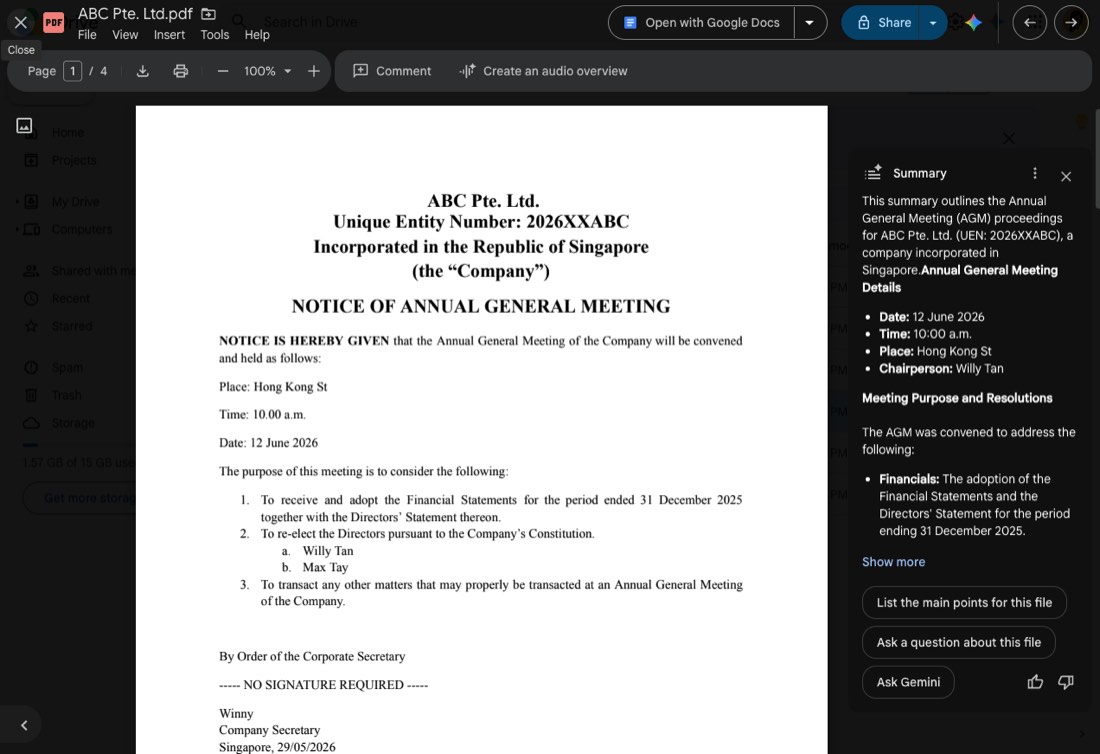
Task: Expand the Share options dropdown arrow
Action: pyautogui.click(x=933, y=22)
